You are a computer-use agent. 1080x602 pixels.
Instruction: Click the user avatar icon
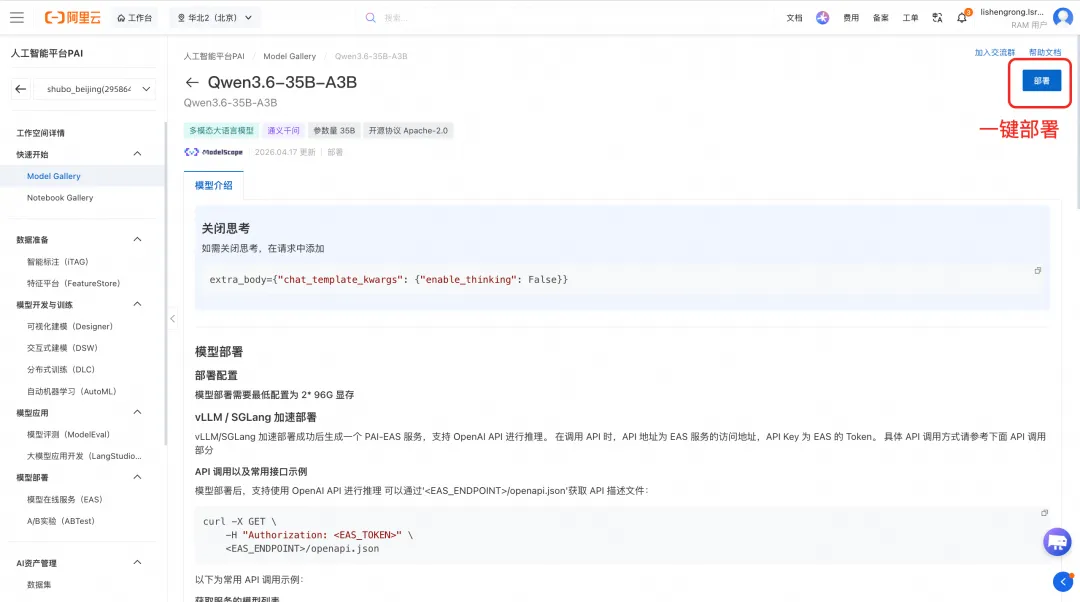click(x=1063, y=18)
